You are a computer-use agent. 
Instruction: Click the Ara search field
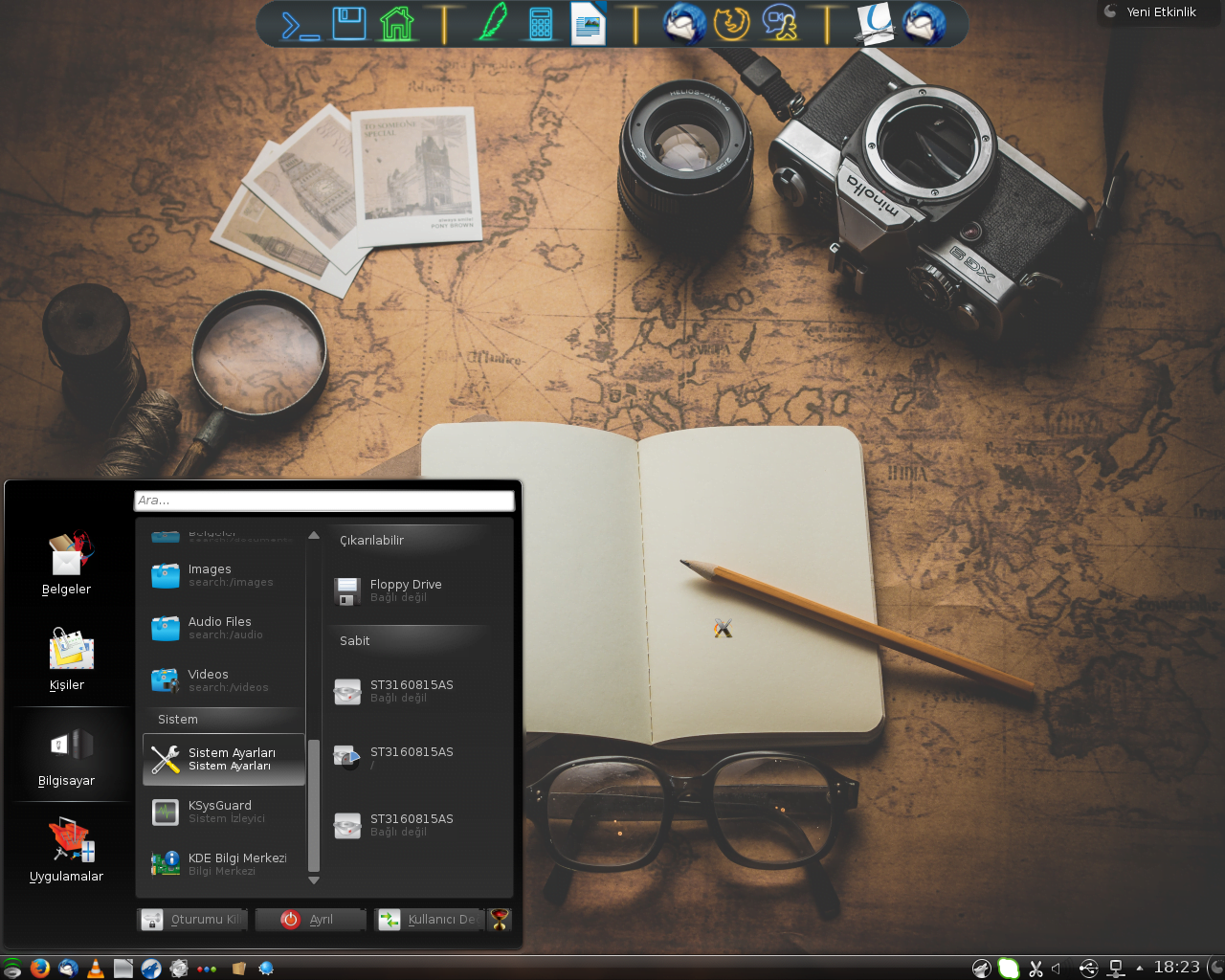tap(324, 501)
